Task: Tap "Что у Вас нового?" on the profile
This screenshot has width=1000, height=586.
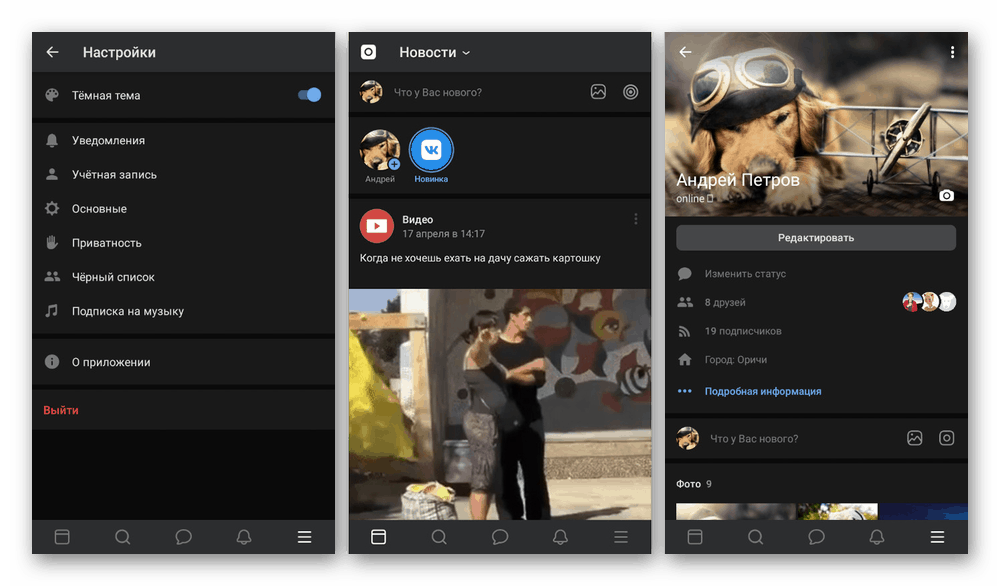Action: pyautogui.click(x=754, y=439)
